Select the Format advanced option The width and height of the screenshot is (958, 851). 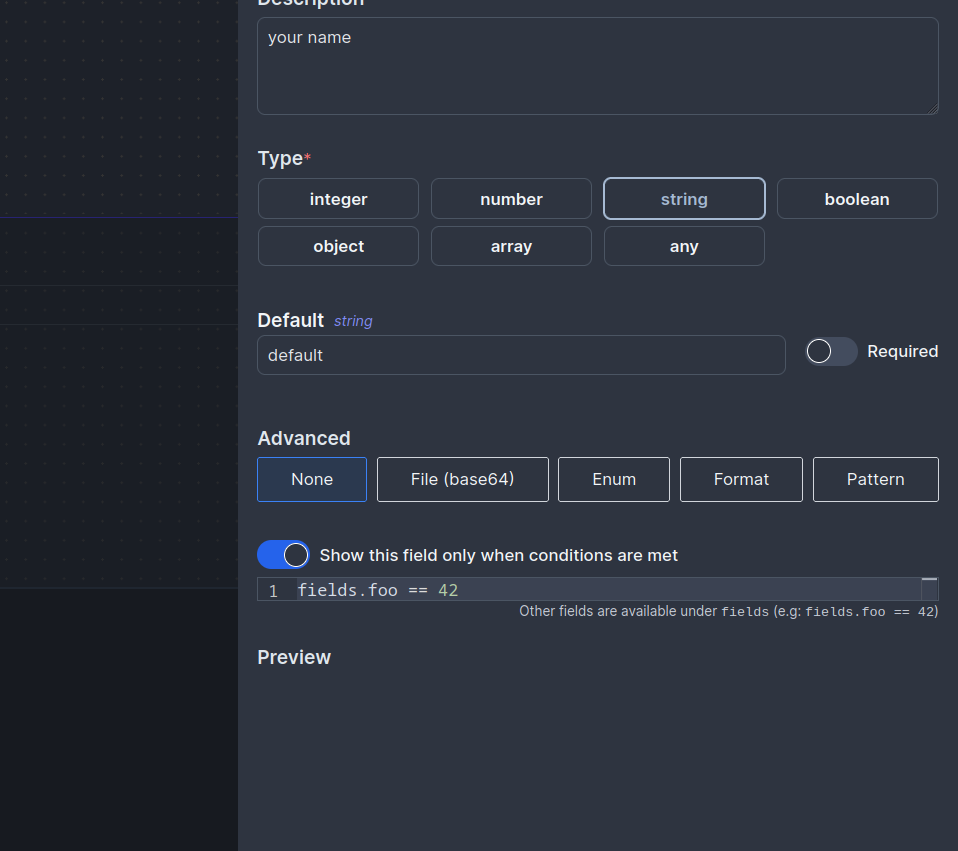tap(741, 479)
